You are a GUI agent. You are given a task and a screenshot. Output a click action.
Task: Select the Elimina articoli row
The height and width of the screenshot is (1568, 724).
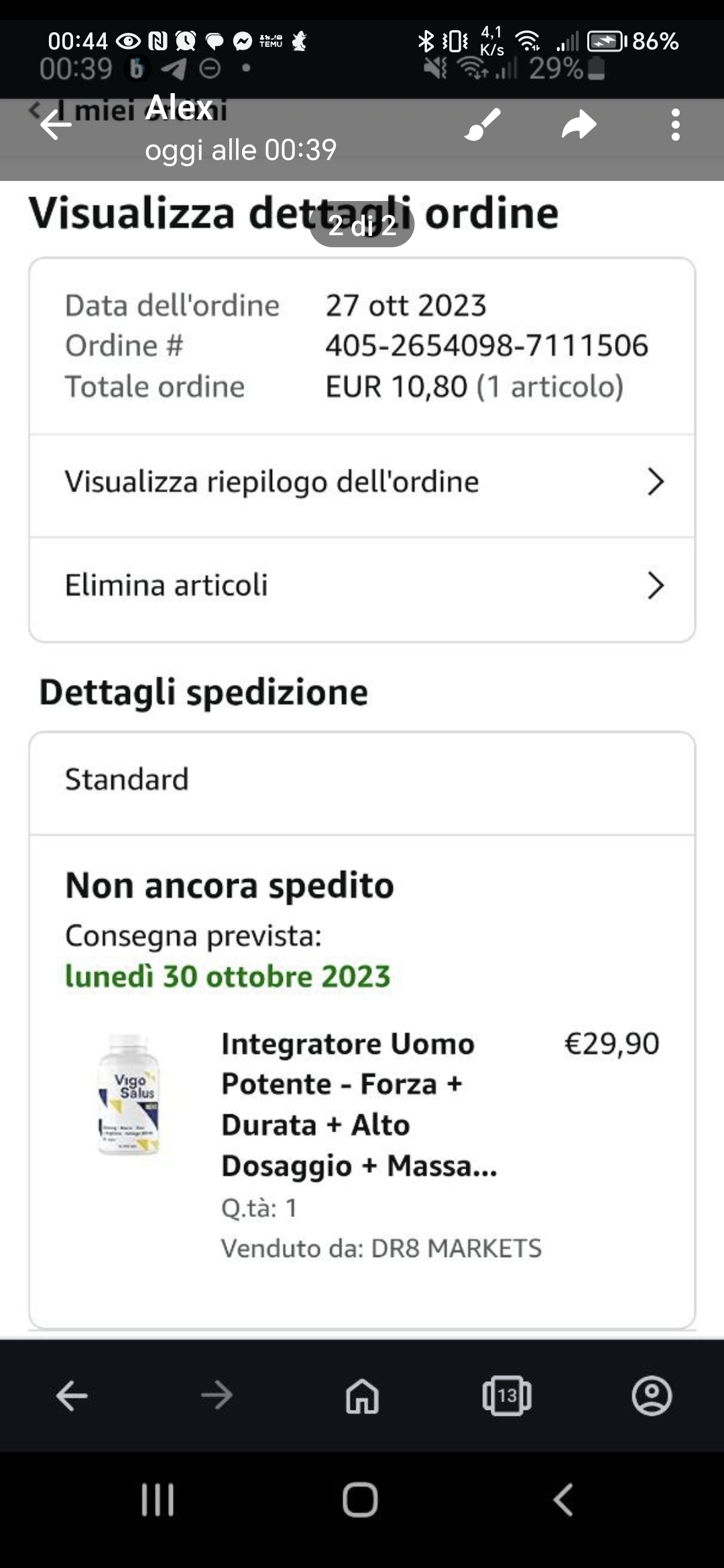(166, 586)
